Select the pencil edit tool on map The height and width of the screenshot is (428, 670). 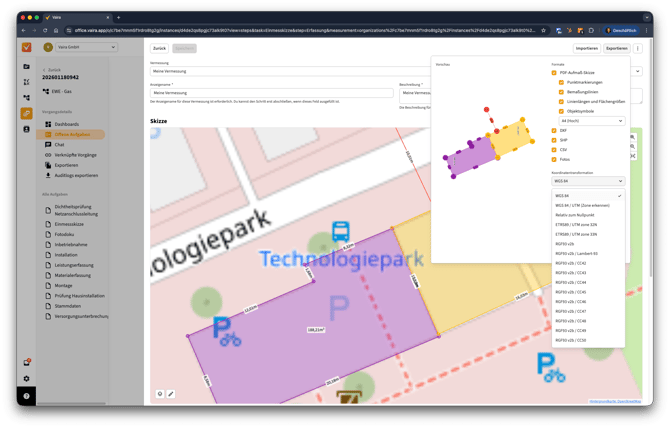point(171,394)
